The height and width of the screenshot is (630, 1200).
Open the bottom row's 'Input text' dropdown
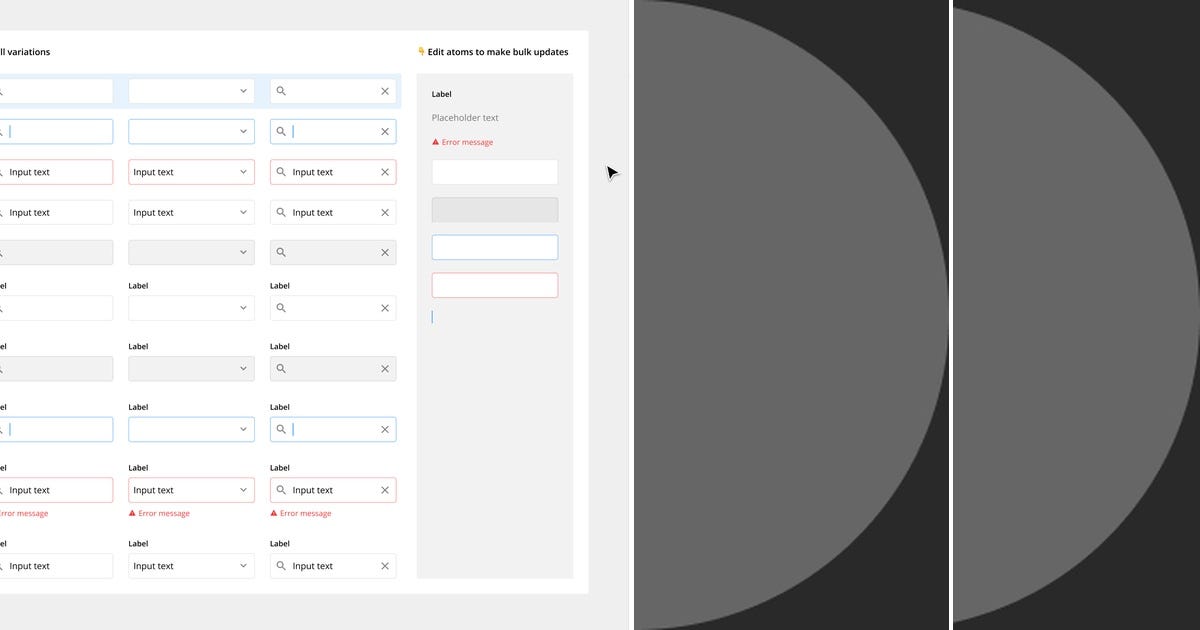[191, 566]
